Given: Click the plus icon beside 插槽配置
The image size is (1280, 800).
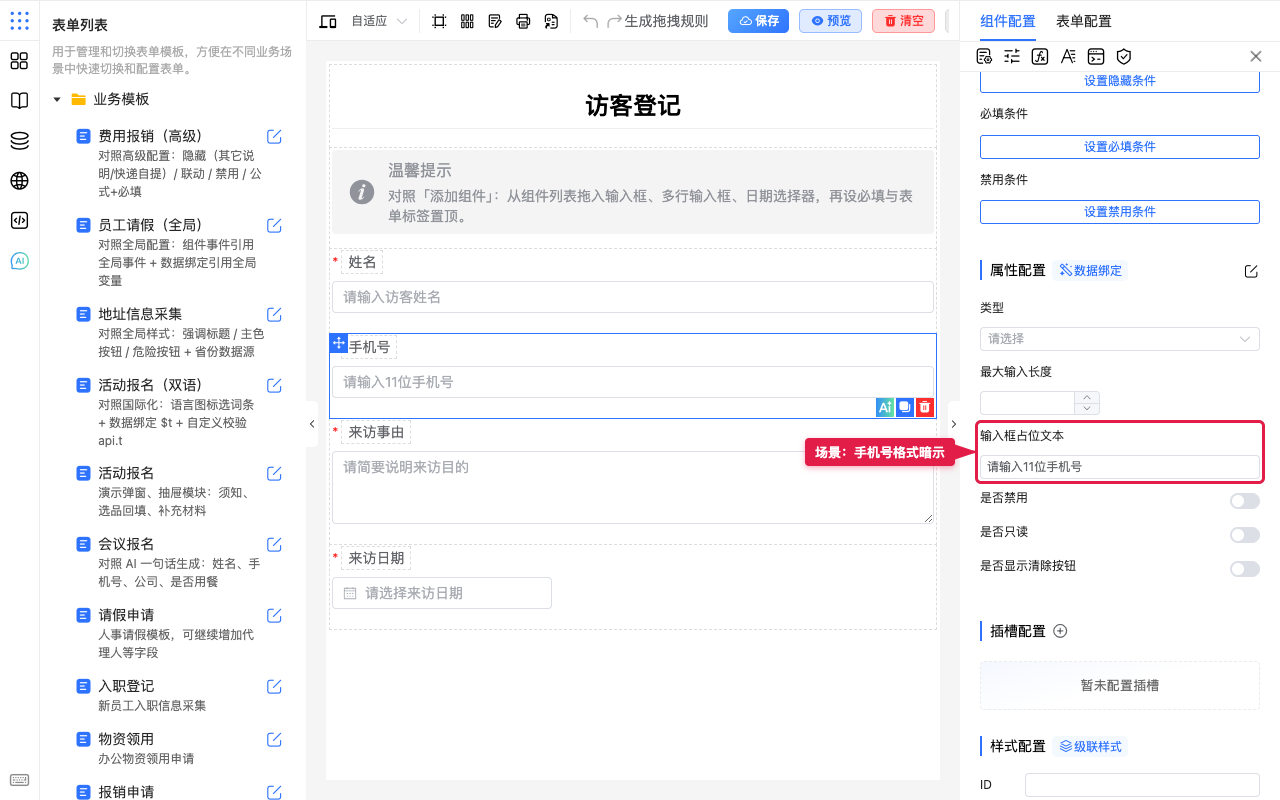Looking at the screenshot, I should 1061,631.
